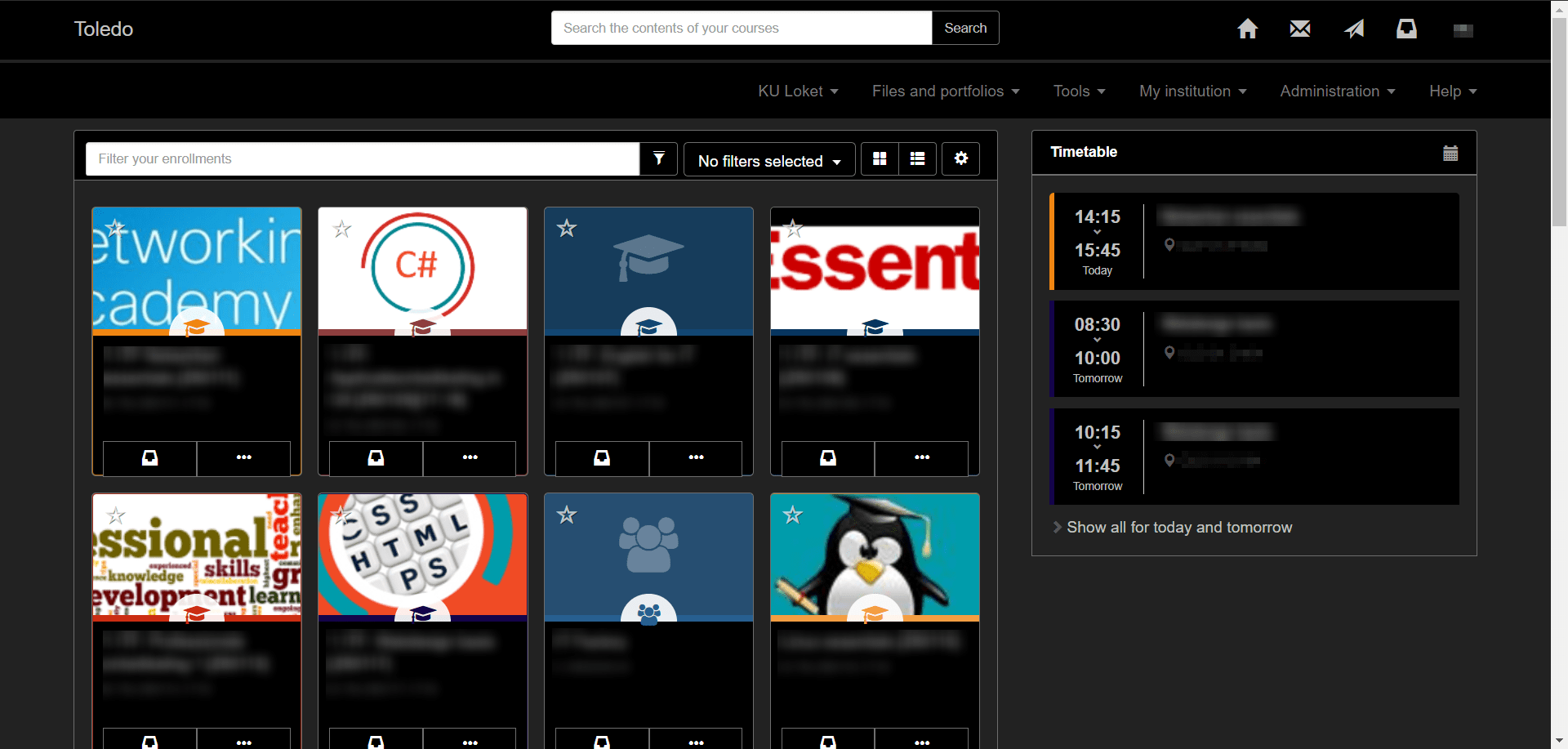The width and height of the screenshot is (1568, 749).
Task: Open the messages envelope icon
Action: (1300, 29)
